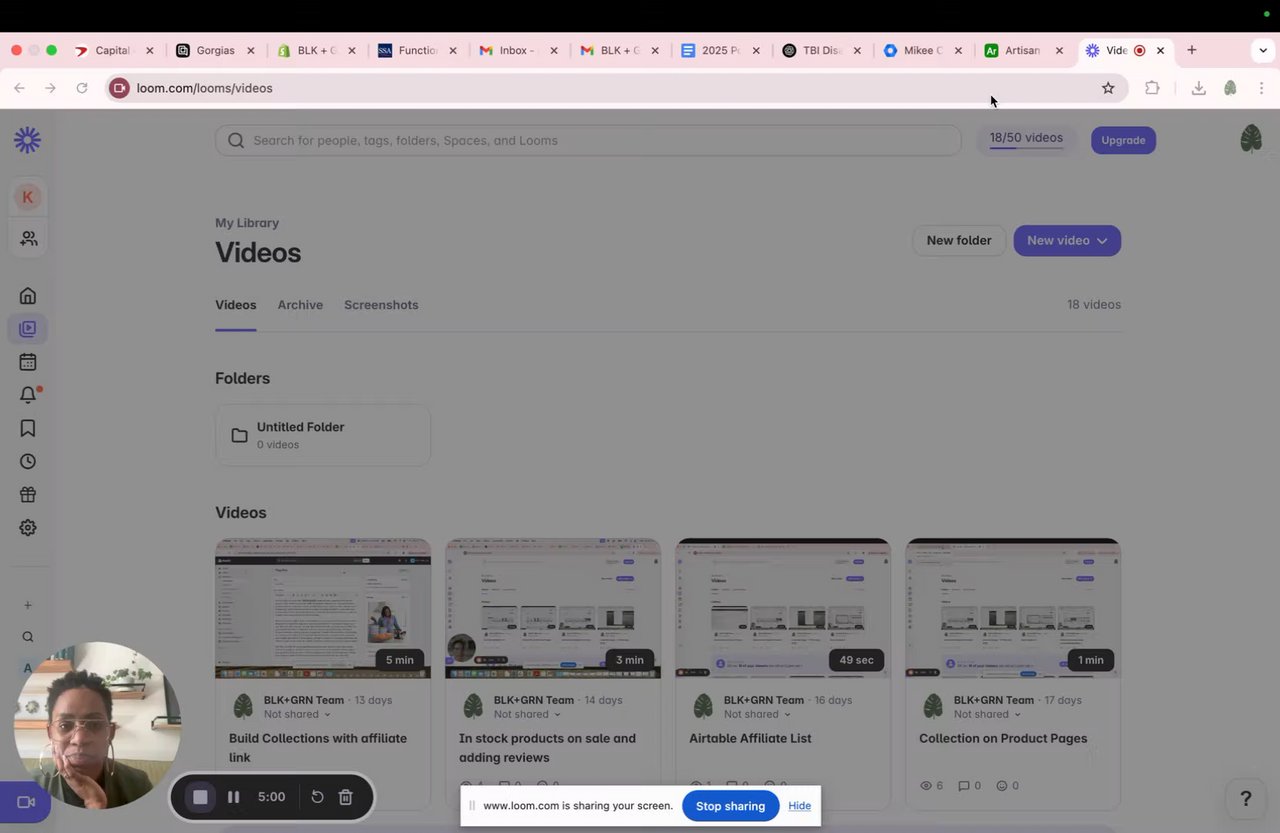This screenshot has height=833, width=1280.
Task: Open the meetings calendar icon in sidebar
Action: click(28, 362)
